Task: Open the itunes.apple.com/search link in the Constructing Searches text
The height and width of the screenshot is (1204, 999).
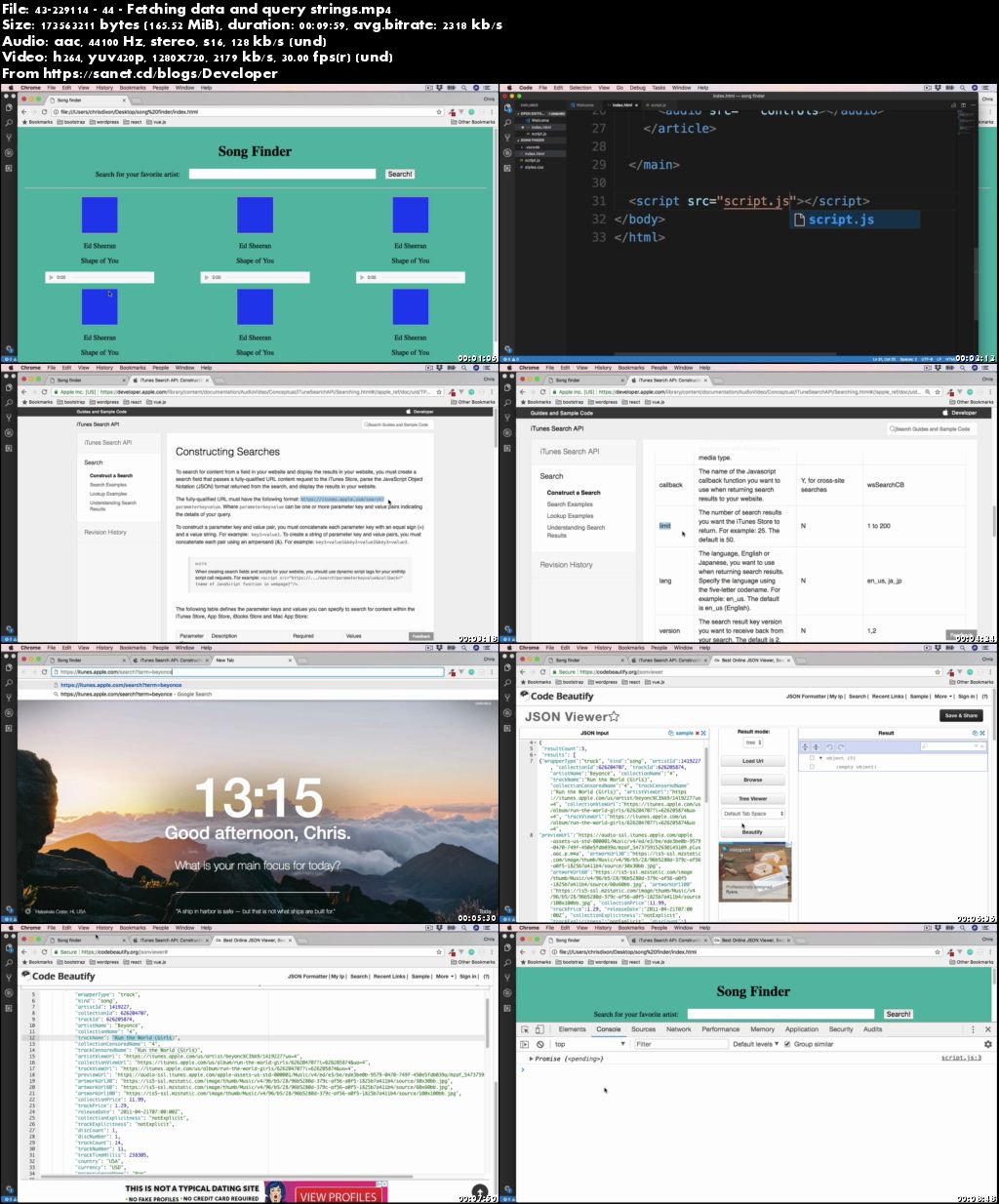Action: click(341, 499)
